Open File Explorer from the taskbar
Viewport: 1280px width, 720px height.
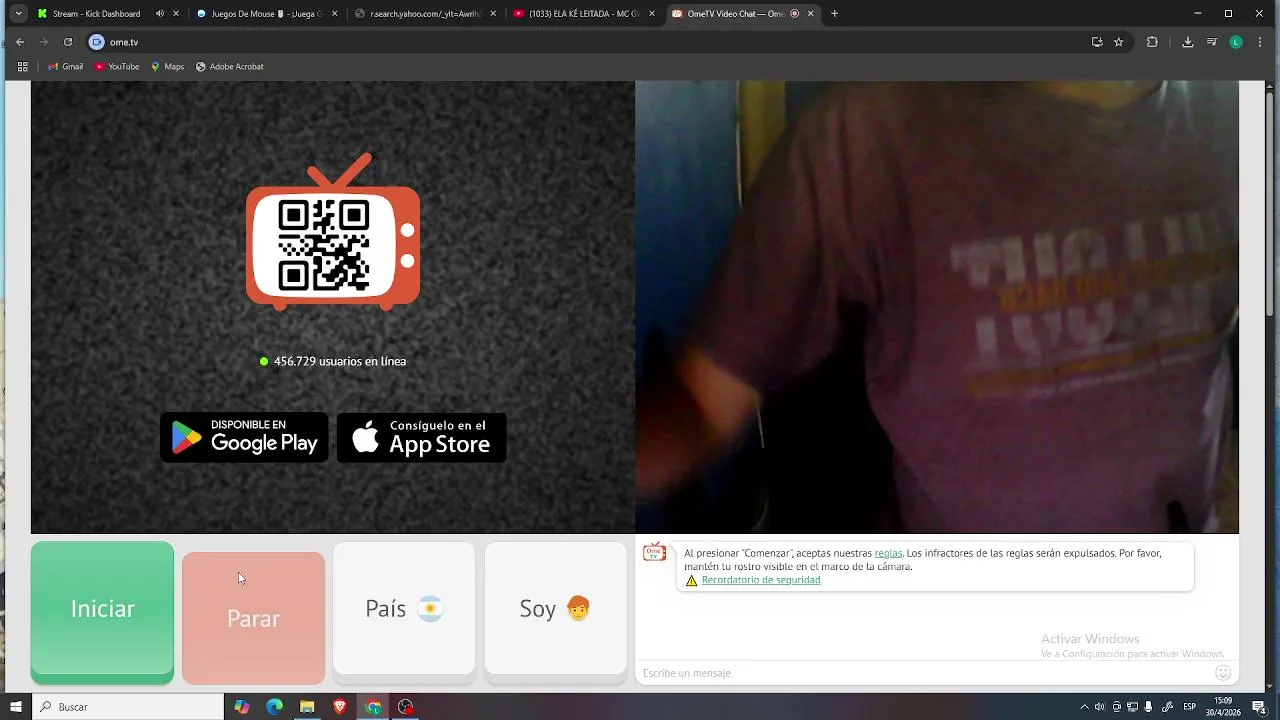coord(307,707)
